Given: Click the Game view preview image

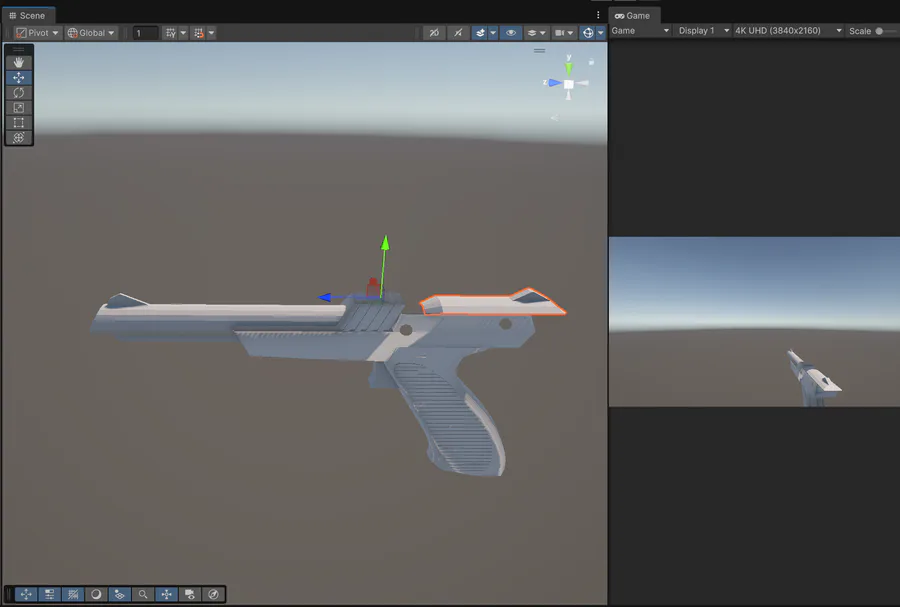Looking at the screenshot, I should tap(754, 321).
